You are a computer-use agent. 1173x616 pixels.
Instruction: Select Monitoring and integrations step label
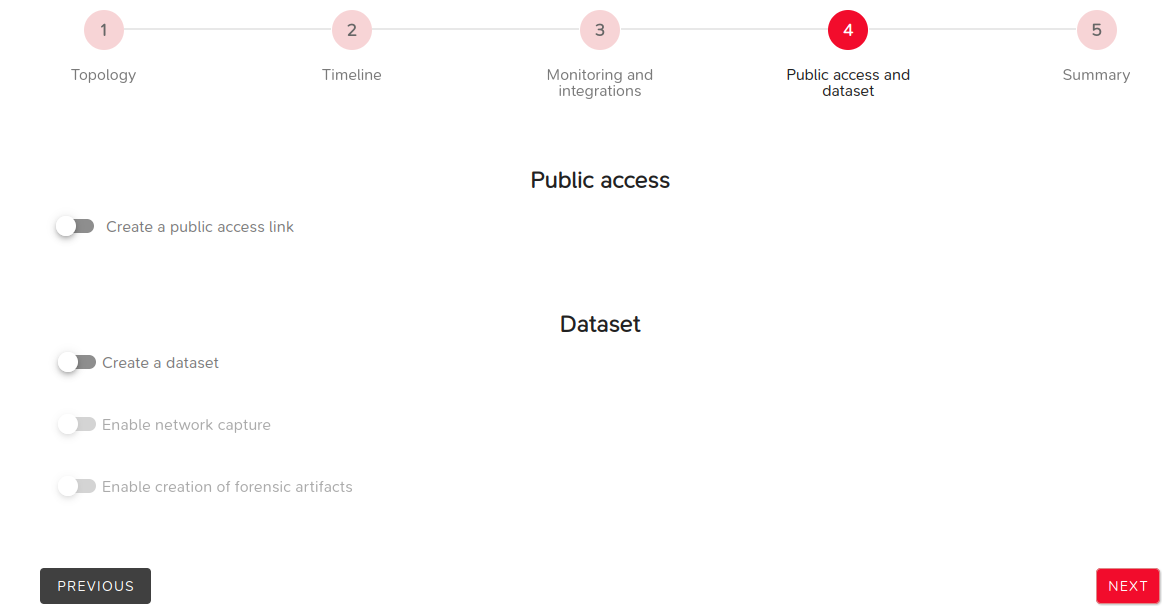coord(600,82)
